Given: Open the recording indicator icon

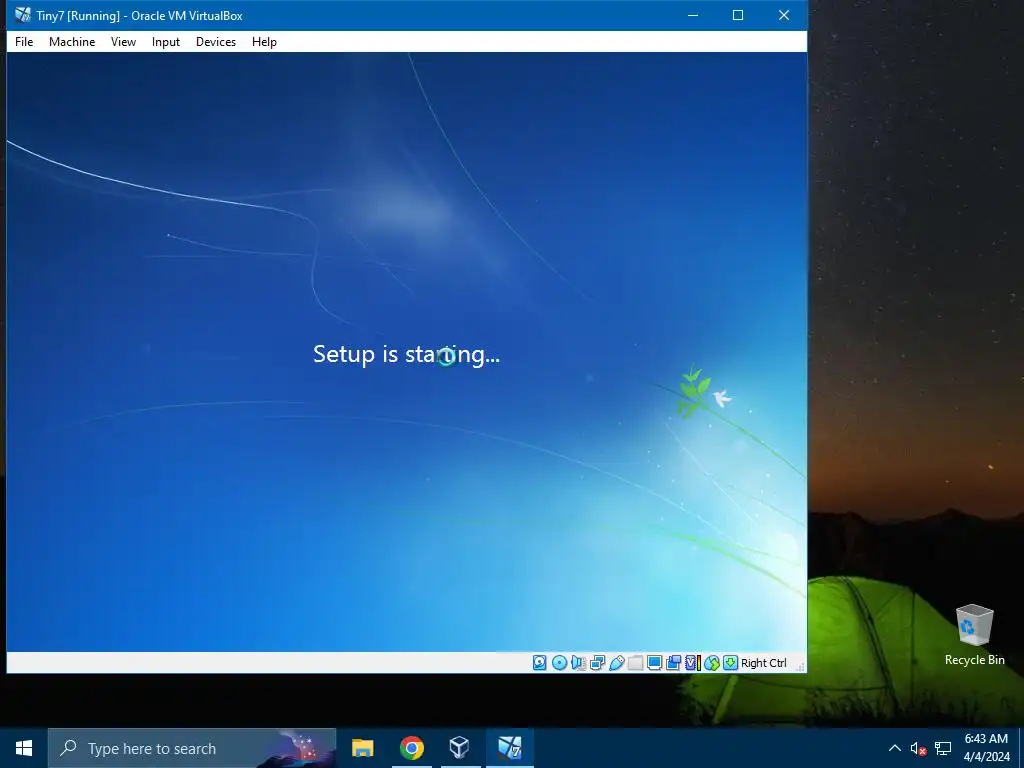Looking at the screenshot, I should click(x=673, y=663).
